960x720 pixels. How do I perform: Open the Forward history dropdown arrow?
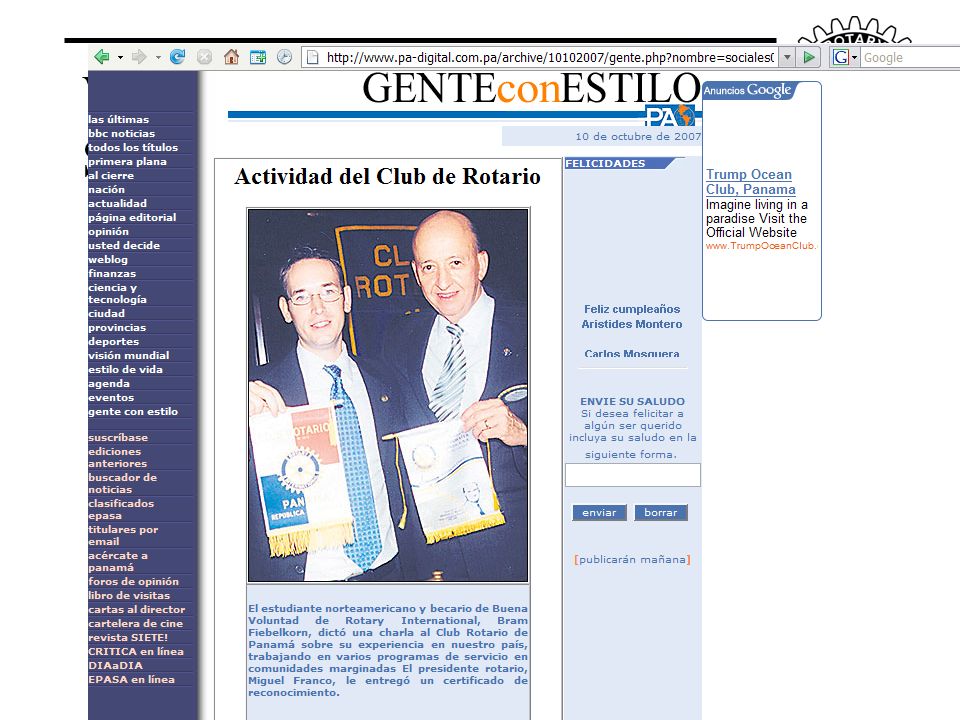click(x=158, y=58)
